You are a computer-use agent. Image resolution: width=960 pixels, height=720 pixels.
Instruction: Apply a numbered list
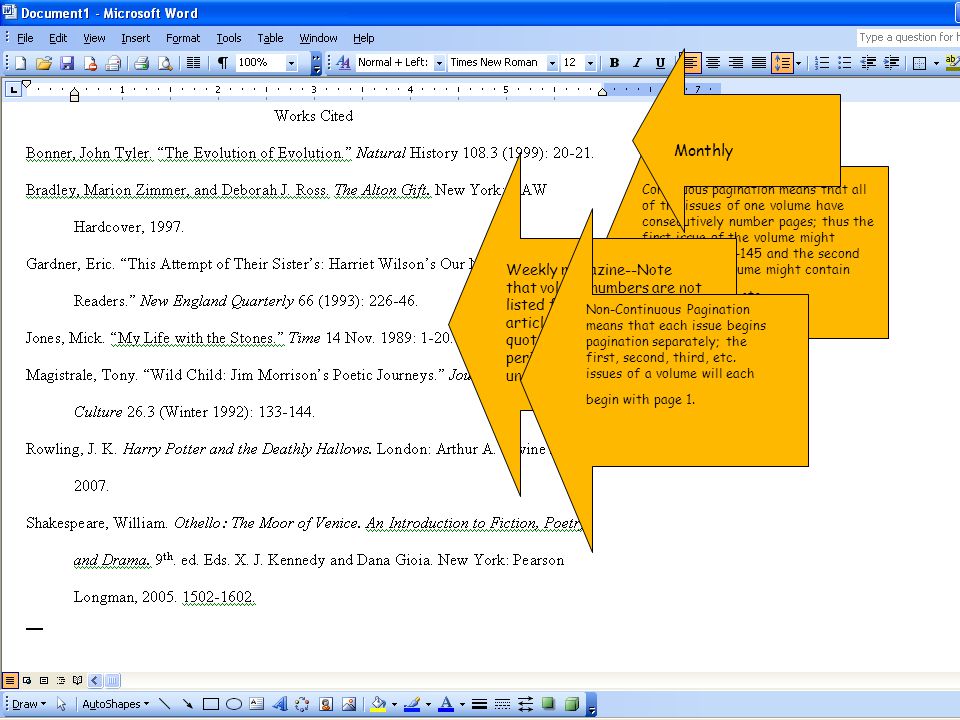click(822, 62)
